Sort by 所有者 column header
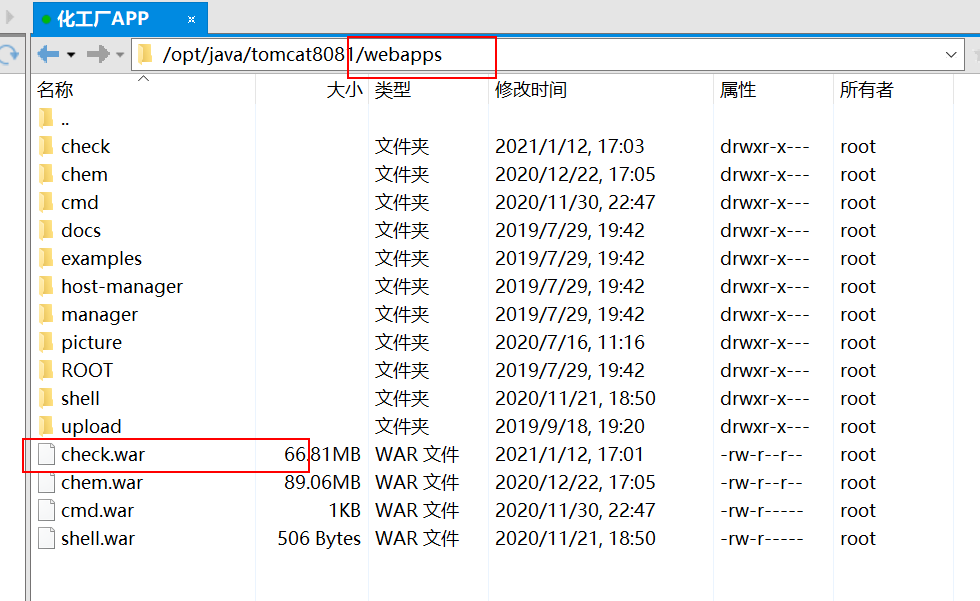 pos(866,90)
